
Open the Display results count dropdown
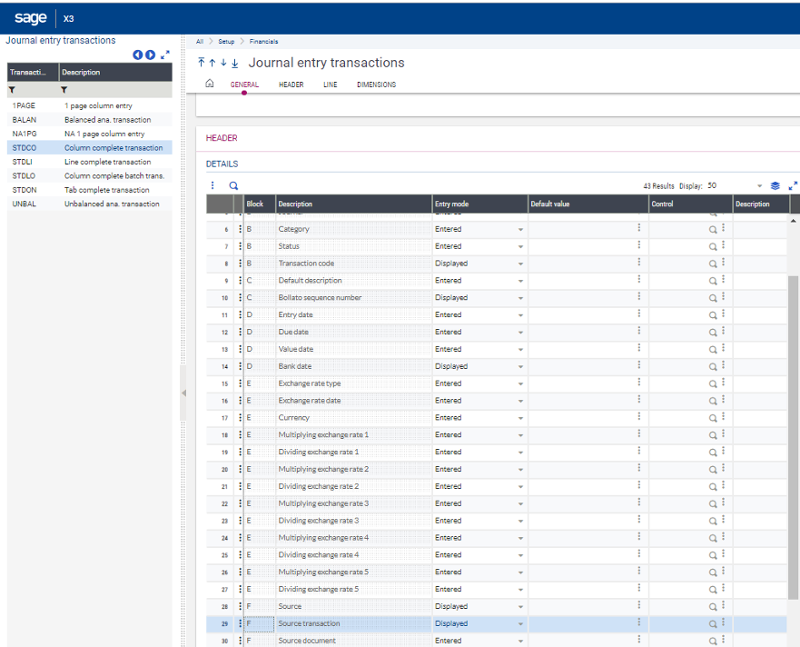point(758,186)
